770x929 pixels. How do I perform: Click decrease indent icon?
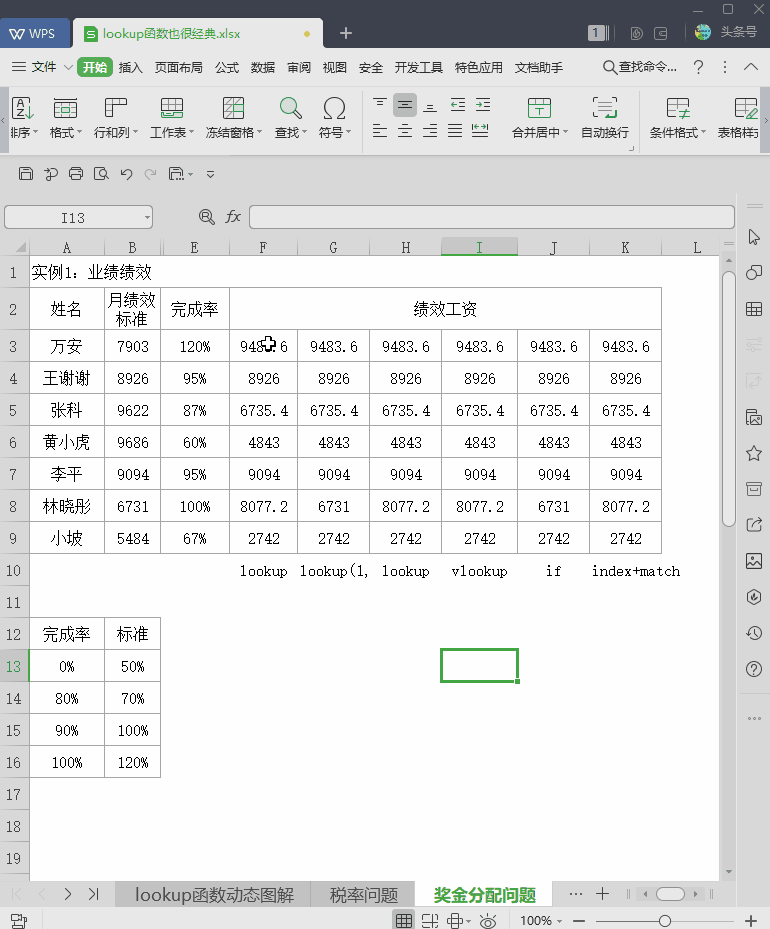458,105
